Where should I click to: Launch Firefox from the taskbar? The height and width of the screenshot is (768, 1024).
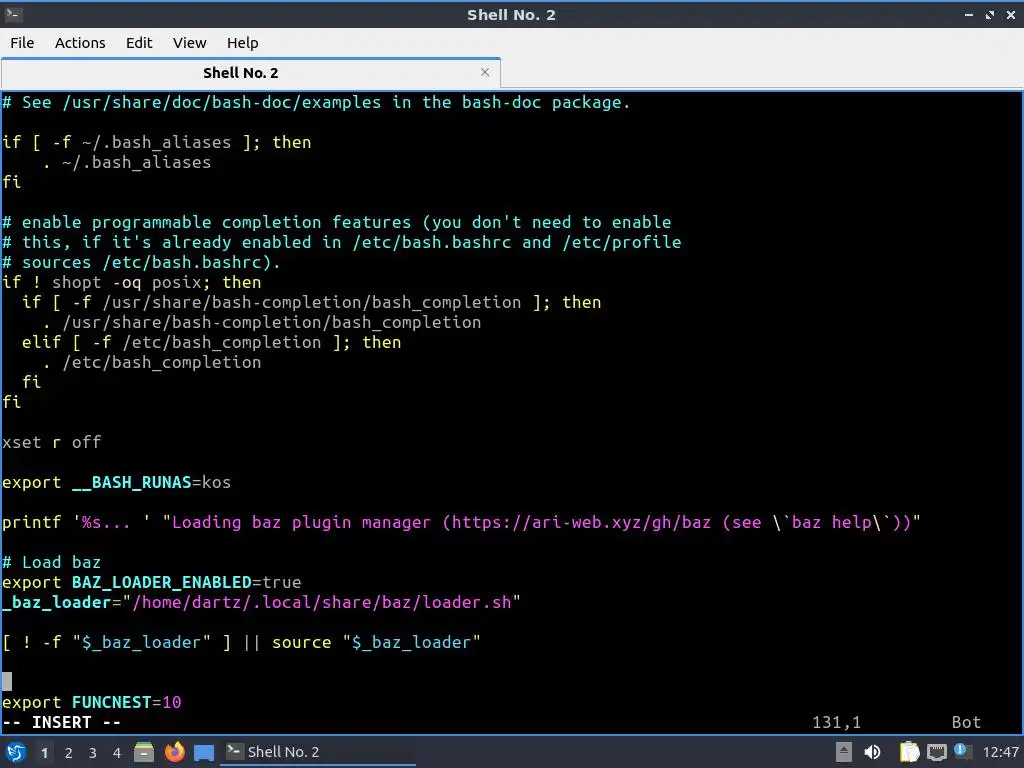coord(174,752)
